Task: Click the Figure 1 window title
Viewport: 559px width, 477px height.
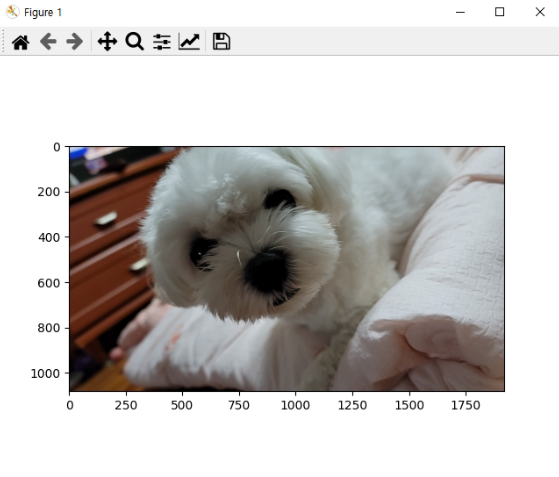Action: tap(43, 12)
